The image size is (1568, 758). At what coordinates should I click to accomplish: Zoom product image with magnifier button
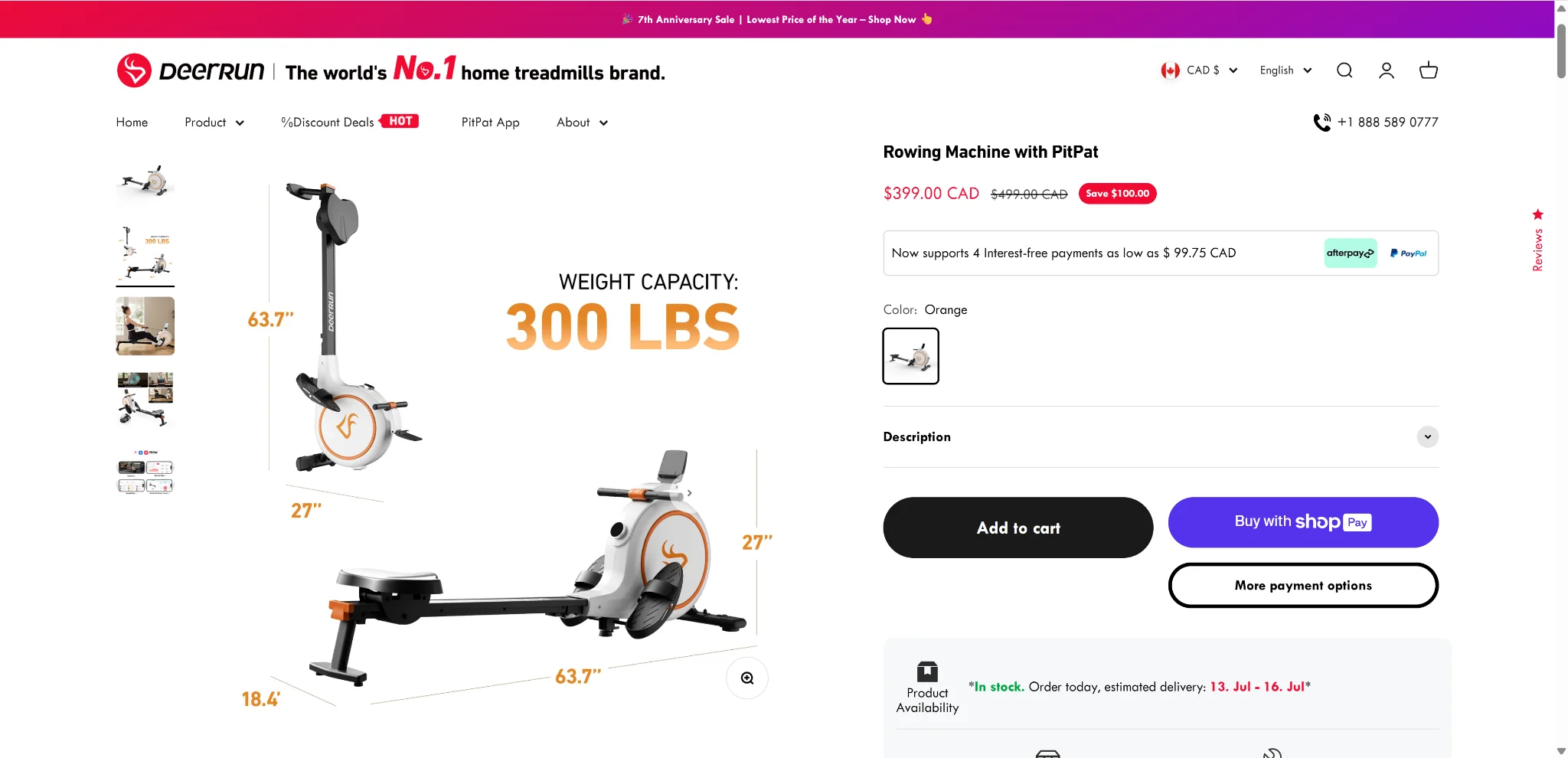747,678
